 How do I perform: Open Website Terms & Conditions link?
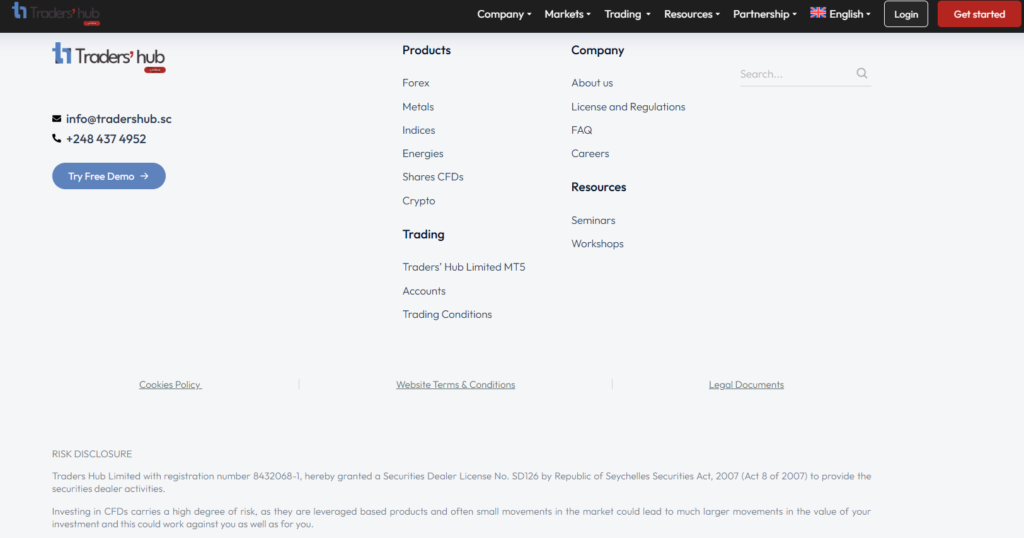pyautogui.click(x=455, y=385)
